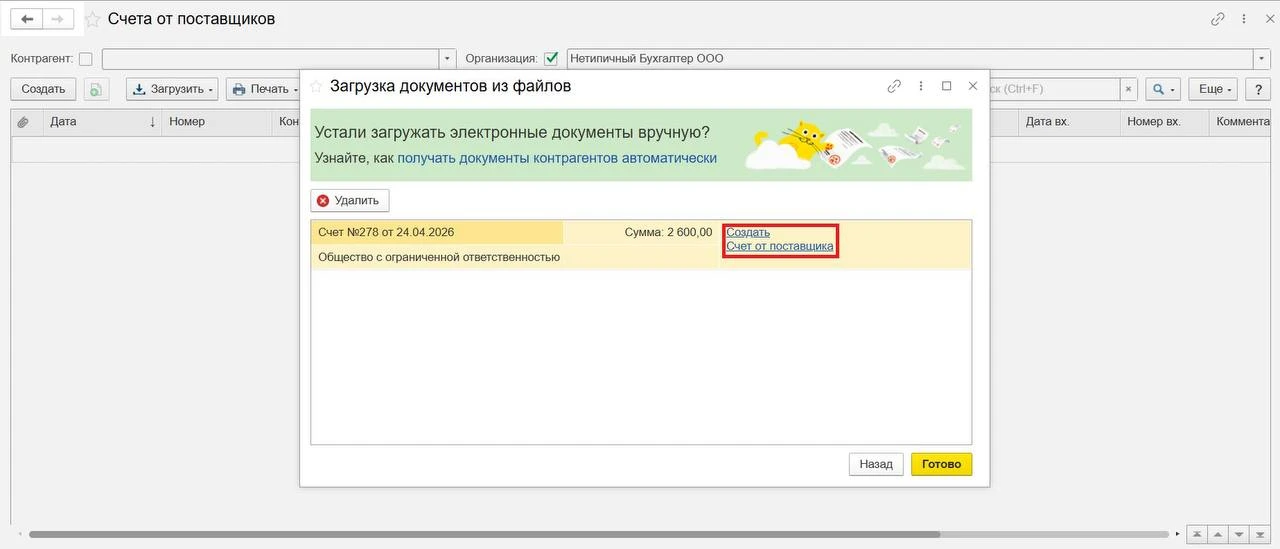Close the Загрузка документов из файлов dialog
Screen dimensions: 1280x549
(x=973, y=86)
